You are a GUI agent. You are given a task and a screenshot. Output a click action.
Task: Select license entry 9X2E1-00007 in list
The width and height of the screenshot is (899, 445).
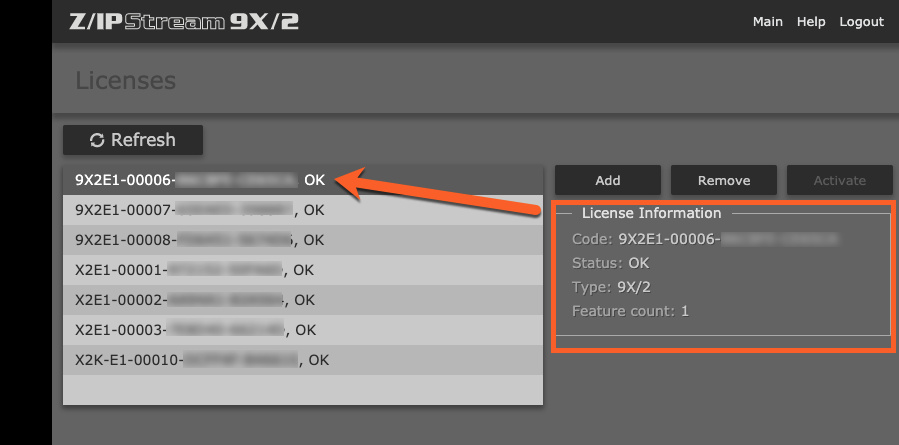pyautogui.click(x=200, y=210)
